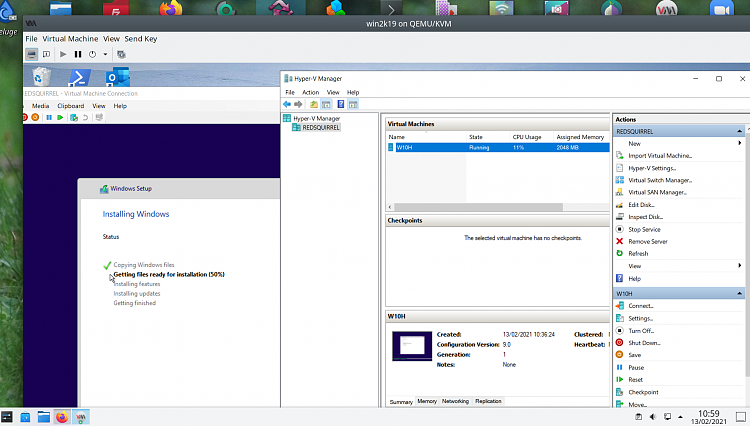Click Connect under W10H actions
The image size is (750, 426).
click(x=641, y=306)
